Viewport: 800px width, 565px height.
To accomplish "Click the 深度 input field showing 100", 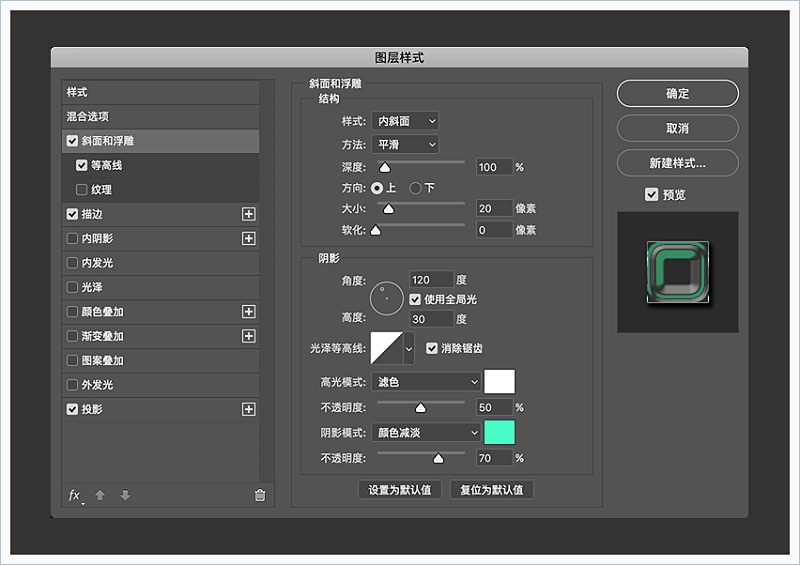I will tap(494, 167).
